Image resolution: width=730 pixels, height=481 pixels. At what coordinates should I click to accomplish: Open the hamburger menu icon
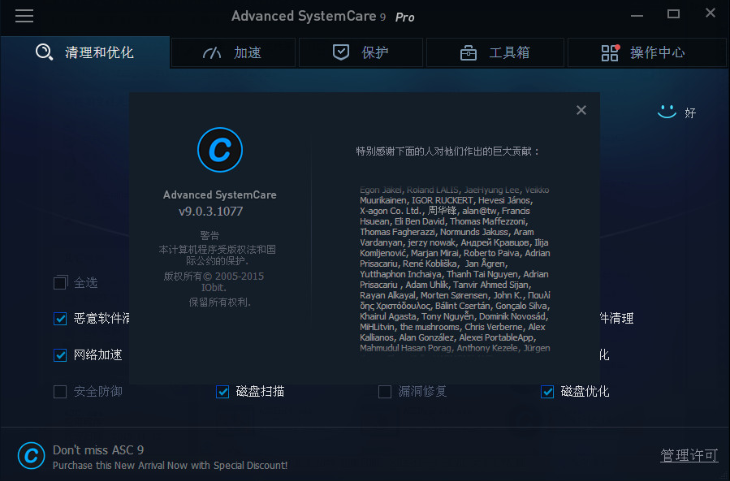tap(24, 16)
